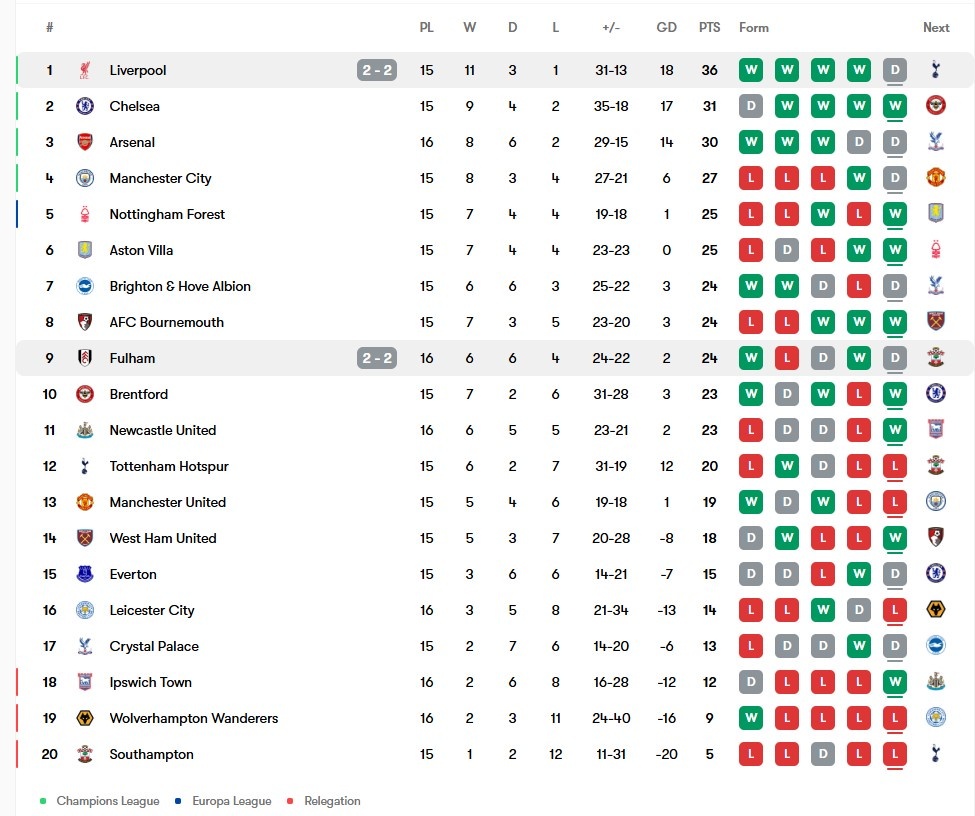Click Leicester City's next opponent Wolves crest
Image resolution: width=975 pixels, height=816 pixels.
(x=935, y=610)
